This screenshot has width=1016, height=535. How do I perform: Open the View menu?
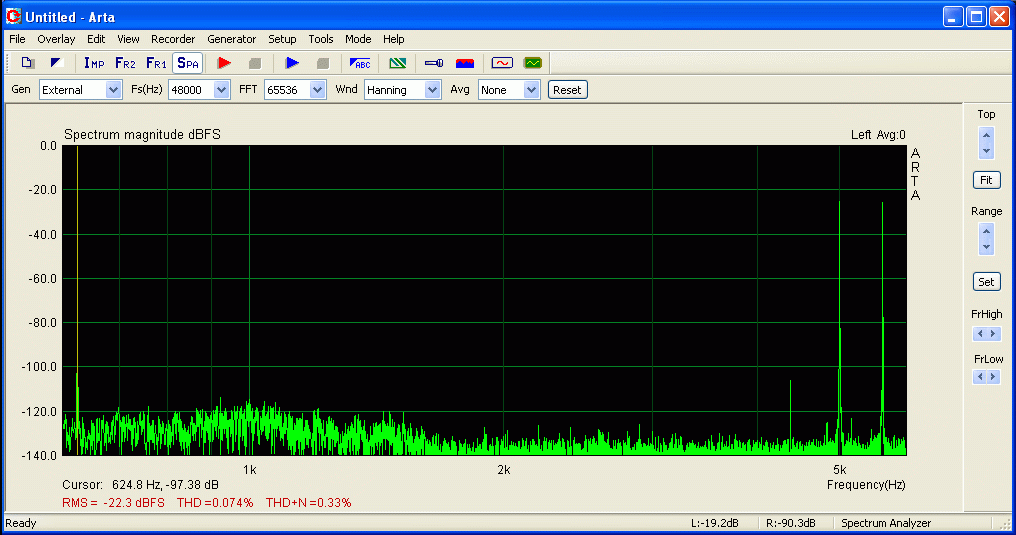coord(128,40)
